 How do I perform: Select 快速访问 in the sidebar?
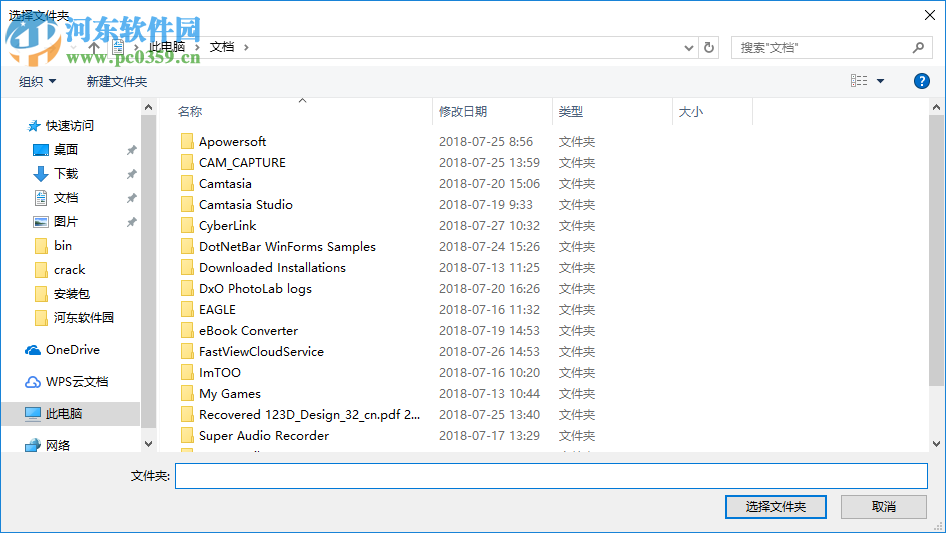69,126
